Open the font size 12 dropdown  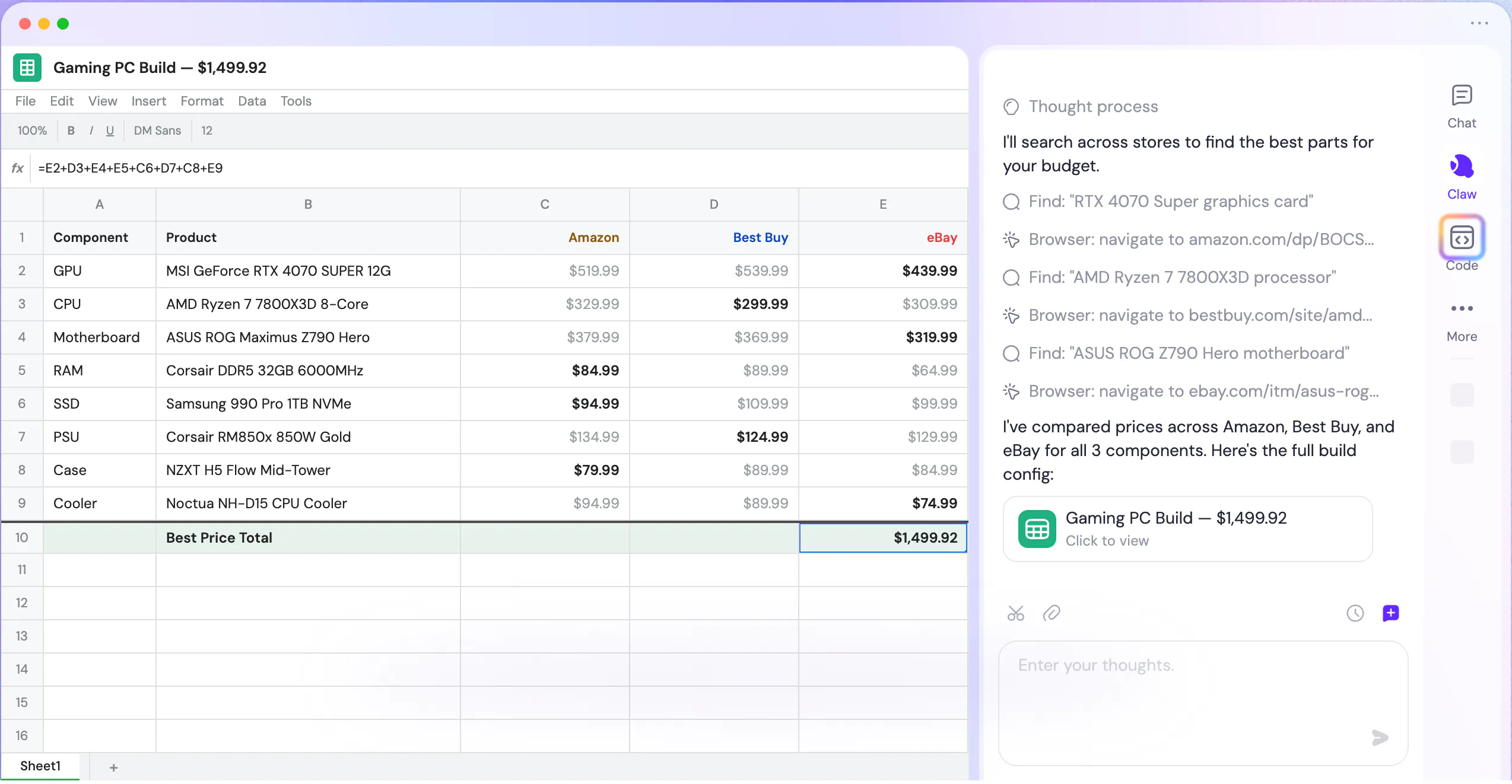pyautogui.click(x=207, y=130)
